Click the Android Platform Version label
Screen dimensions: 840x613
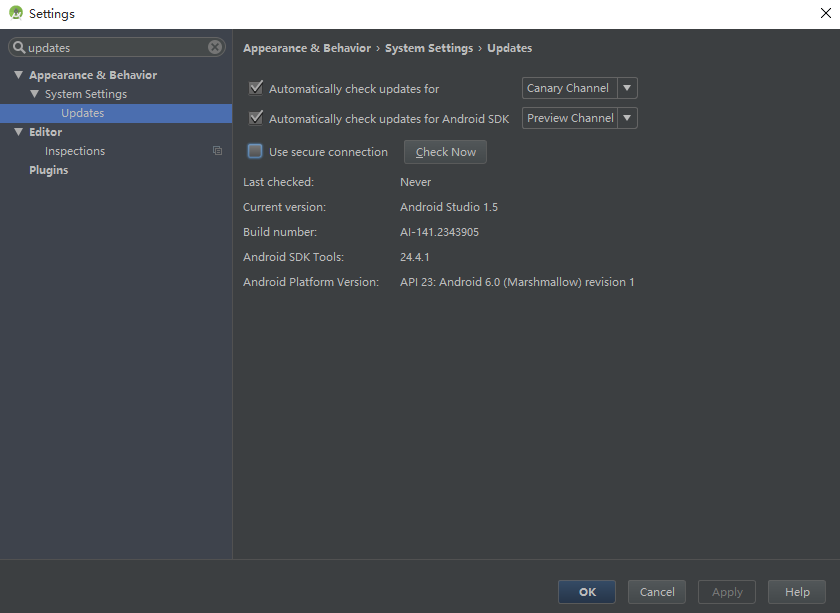311,282
